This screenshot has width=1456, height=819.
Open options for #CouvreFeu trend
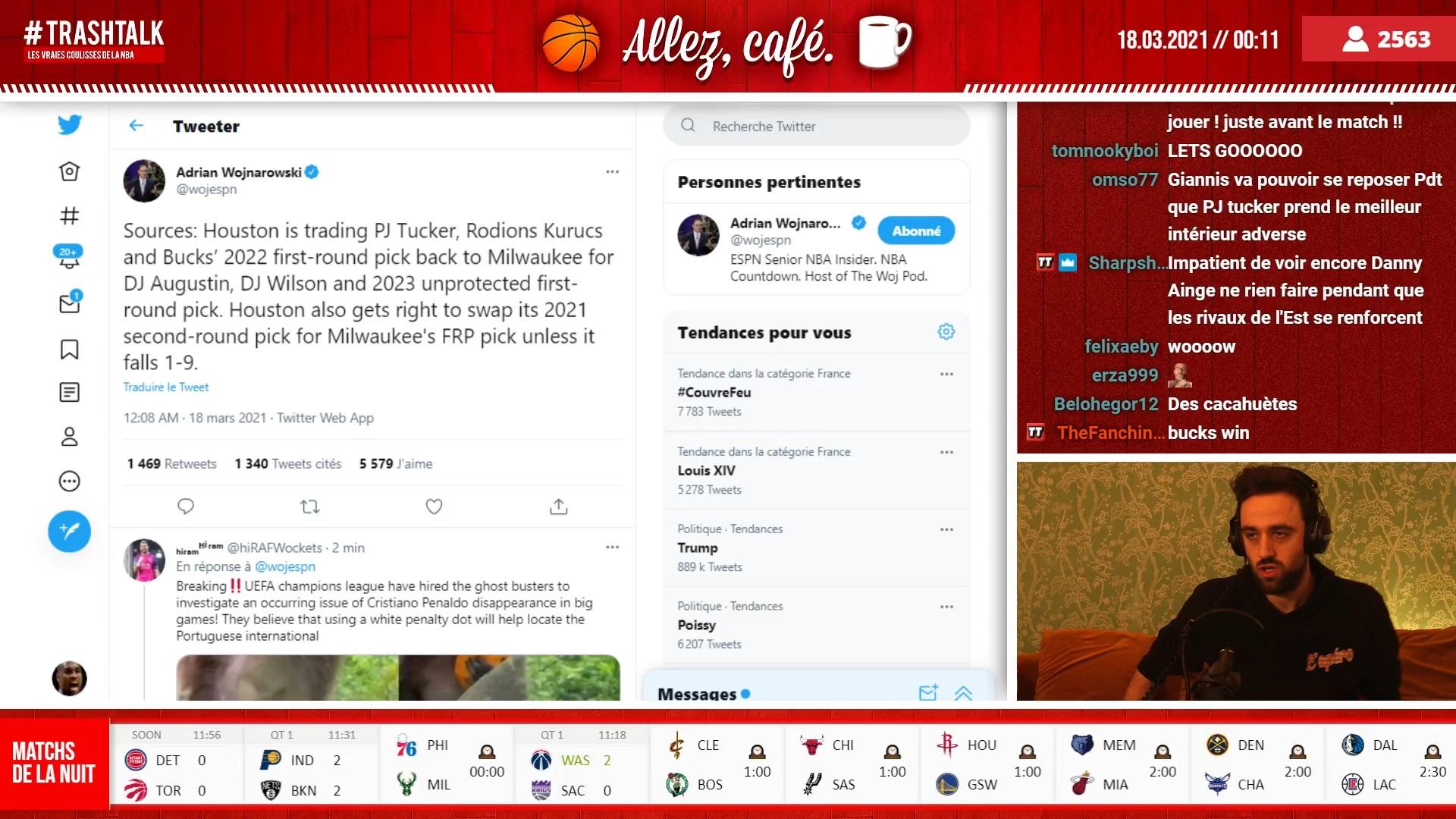pos(946,374)
